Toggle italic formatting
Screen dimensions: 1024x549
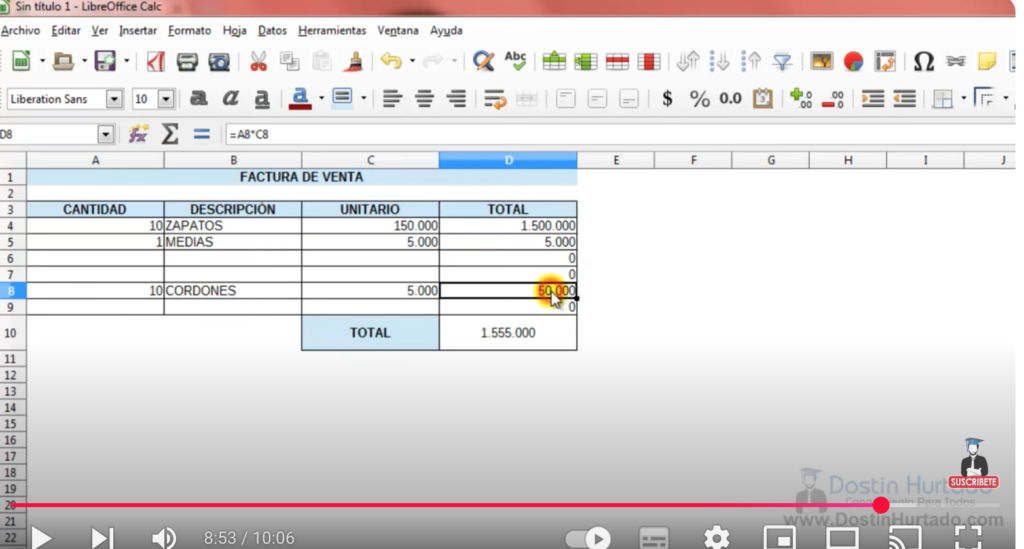(230, 99)
